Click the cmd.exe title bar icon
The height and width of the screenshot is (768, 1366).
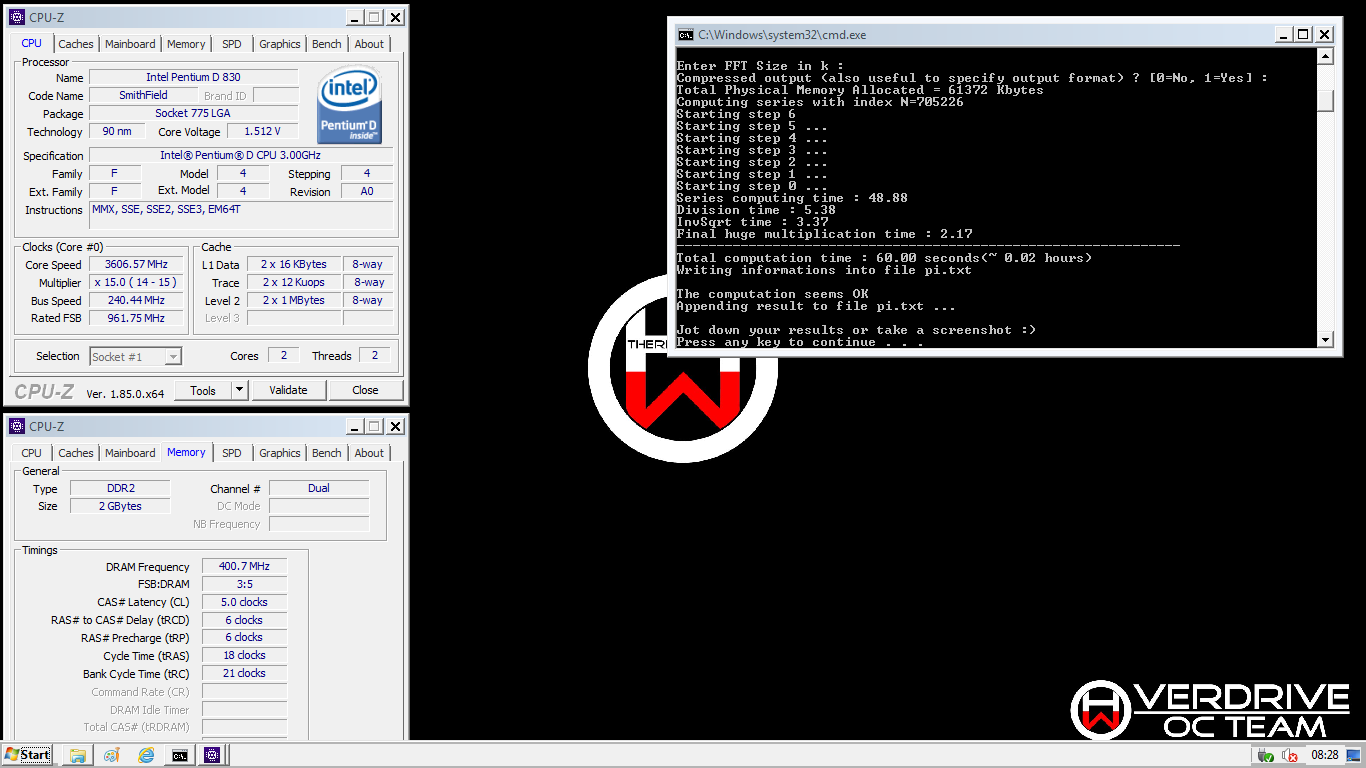click(x=685, y=34)
